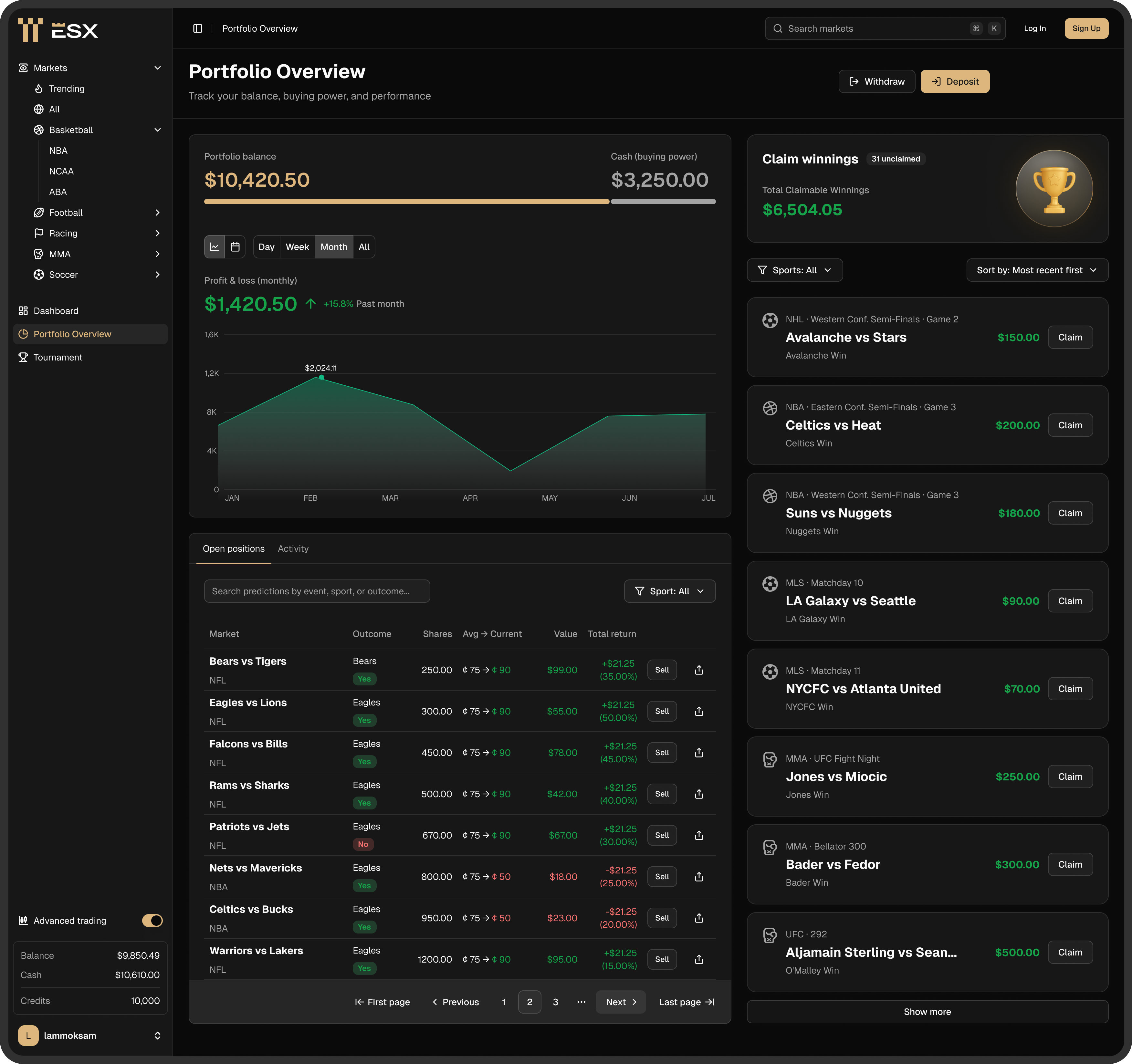Click the MMA glove icon in sidebar
Viewport: 1132px width, 1064px height.
pyautogui.click(x=39, y=254)
